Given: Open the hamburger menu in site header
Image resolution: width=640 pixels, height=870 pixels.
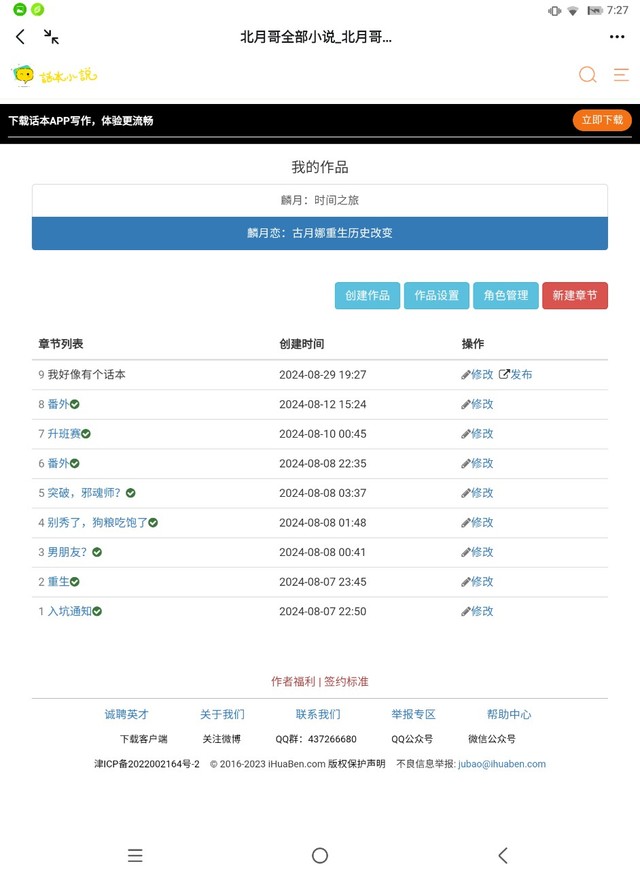Looking at the screenshot, I should 621,75.
